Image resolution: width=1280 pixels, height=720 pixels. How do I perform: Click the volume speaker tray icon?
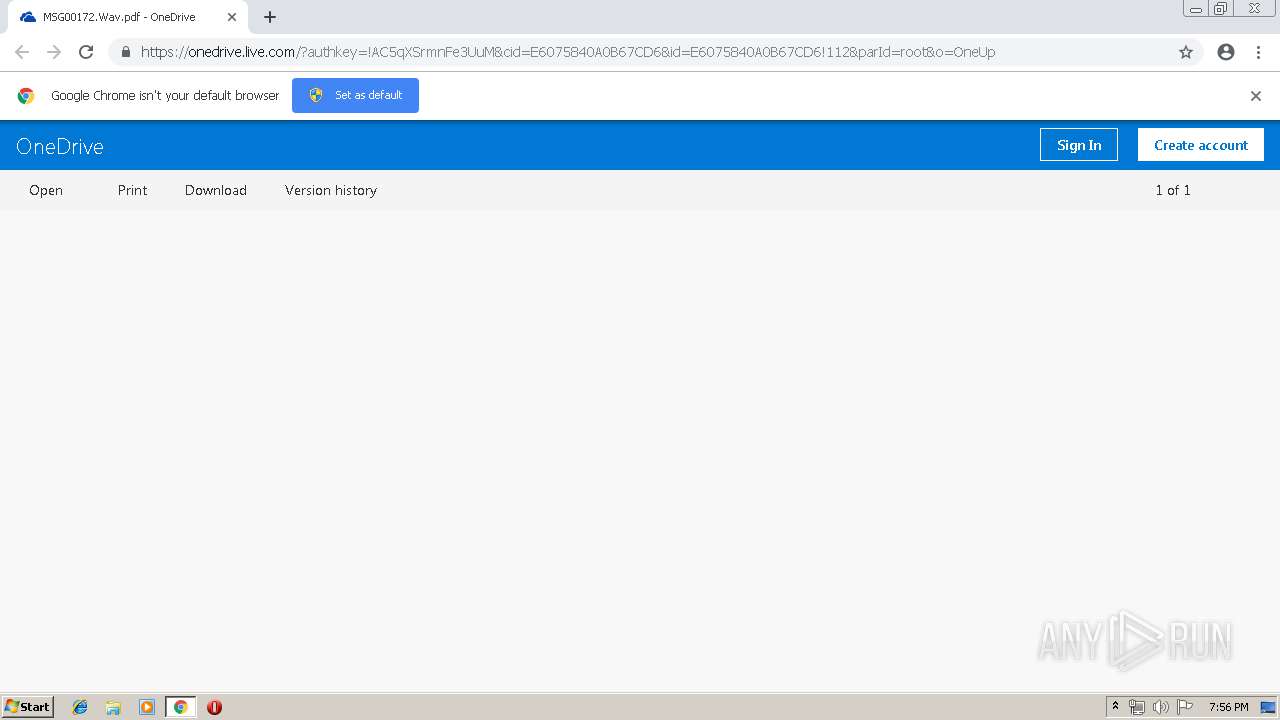[1161, 707]
